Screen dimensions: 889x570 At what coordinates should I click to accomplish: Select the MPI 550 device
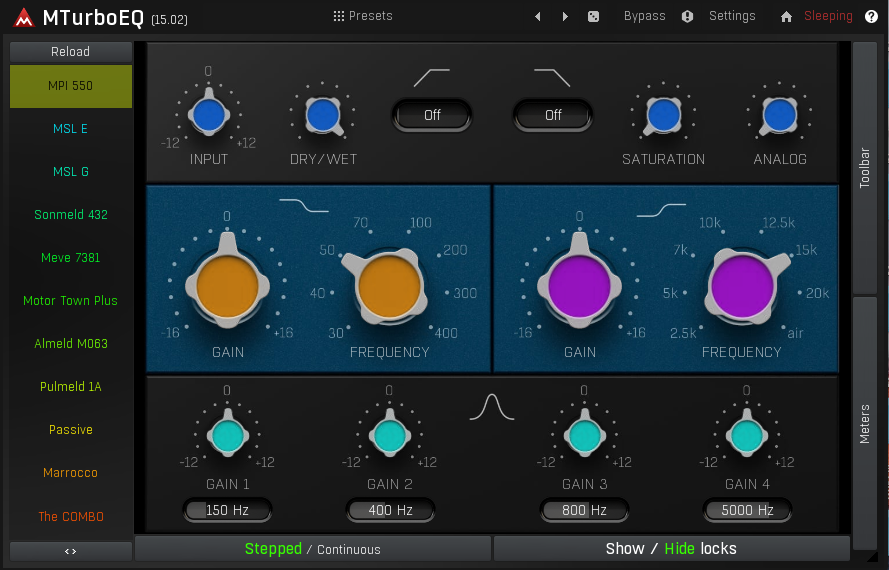point(71,86)
